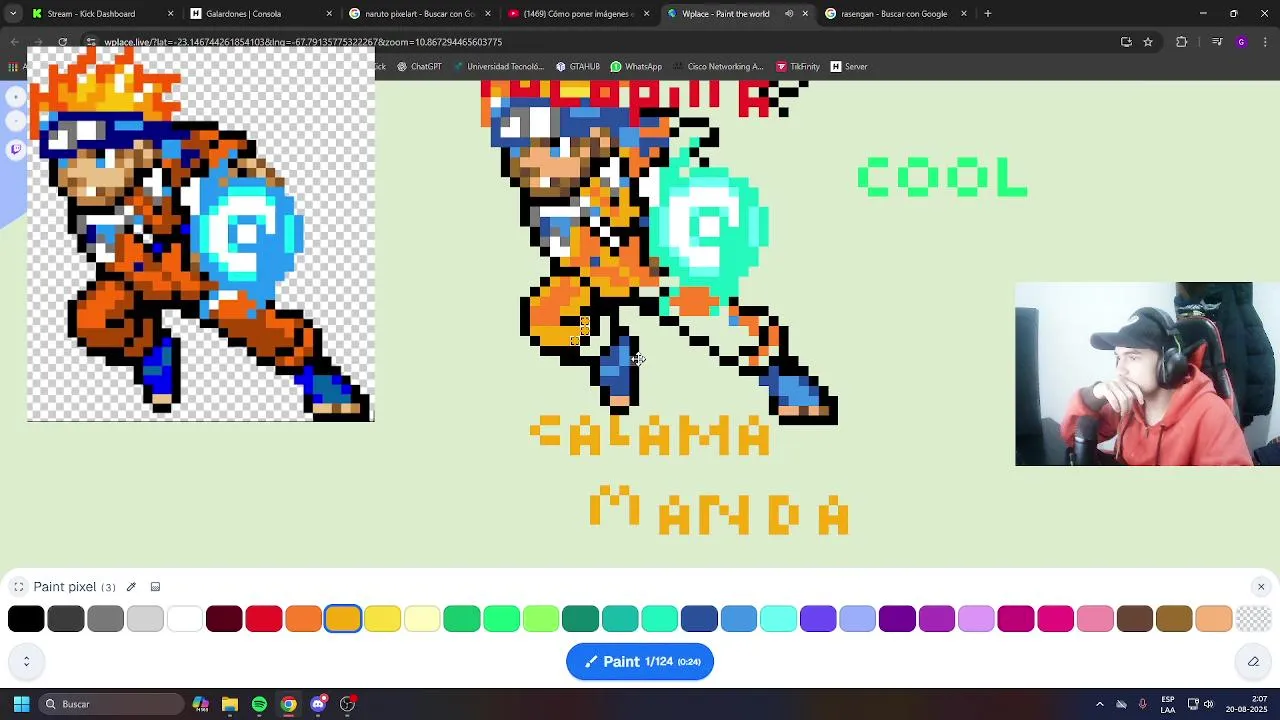Viewport: 1280px width, 720px height.
Task: Open the TikFinity bookmark
Action: [798, 67]
